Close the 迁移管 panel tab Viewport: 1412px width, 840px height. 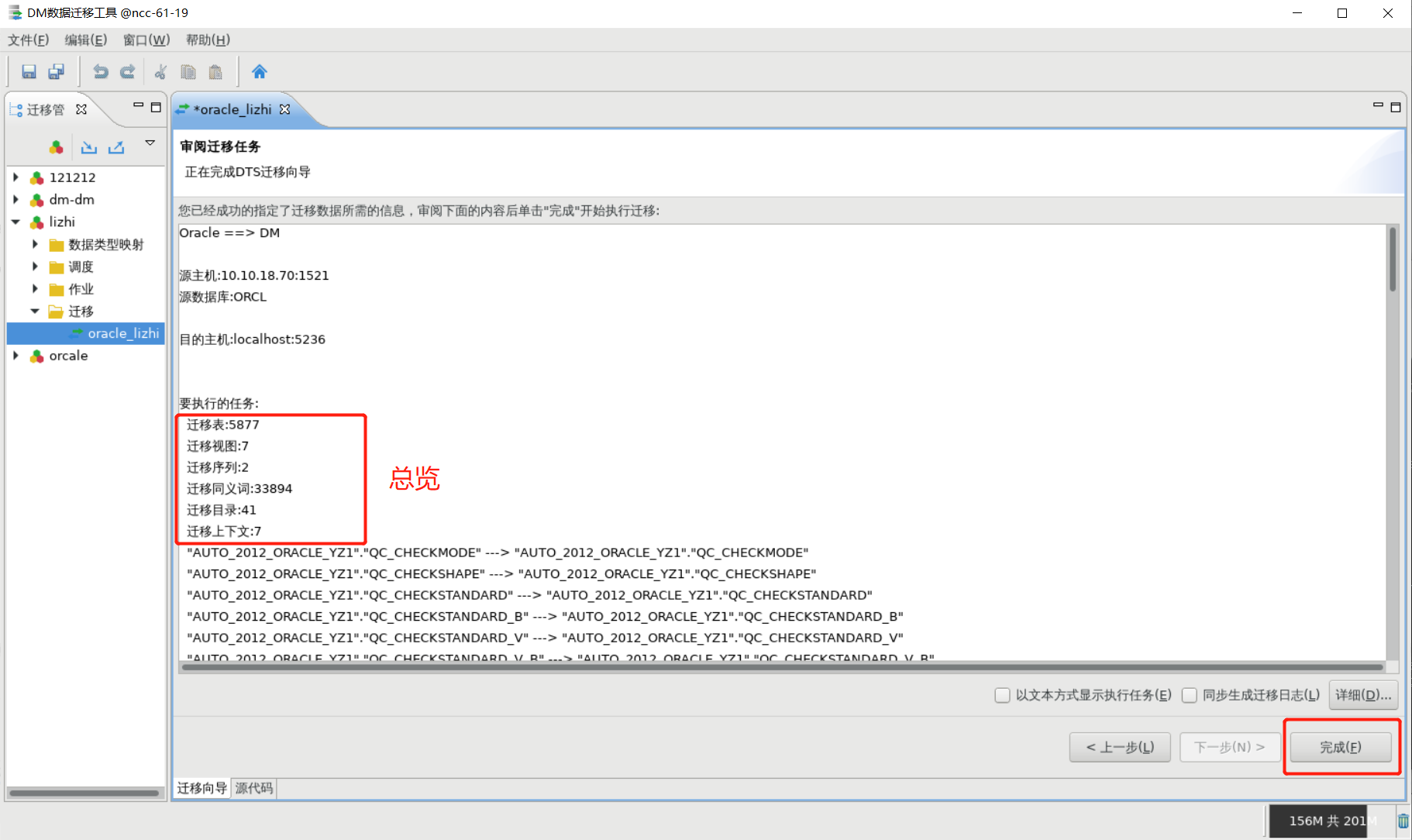click(81, 109)
